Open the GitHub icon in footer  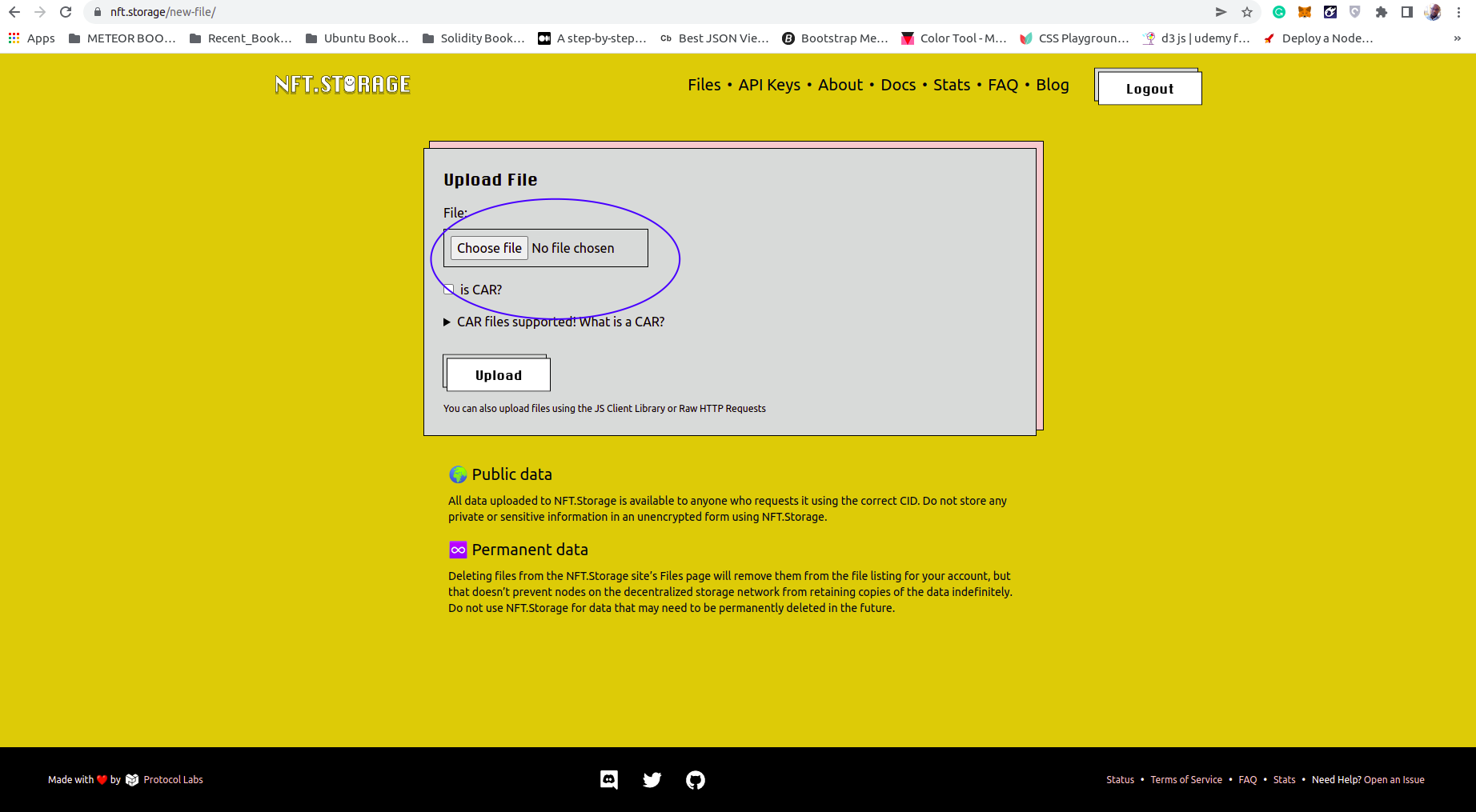(x=696, y=780)
